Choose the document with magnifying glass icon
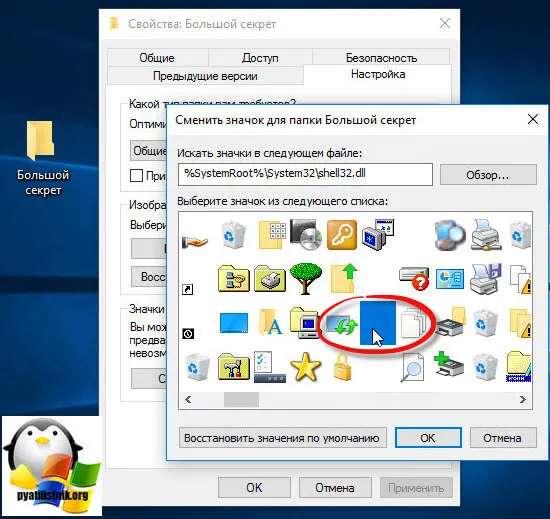550x519 pixels. [x=413, y=367]
